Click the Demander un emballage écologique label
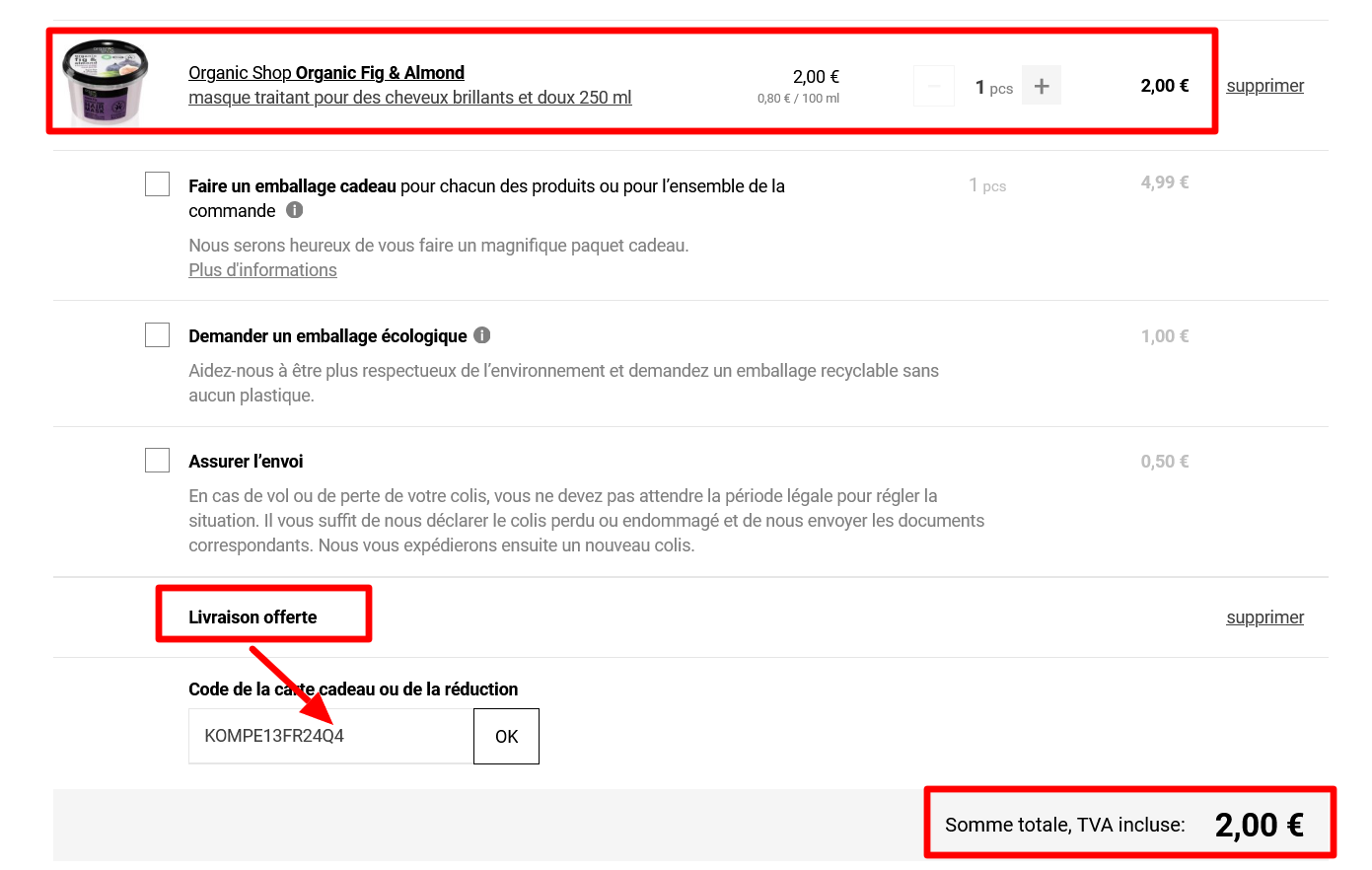1372x870 pixels. click(x=327, y=336)
